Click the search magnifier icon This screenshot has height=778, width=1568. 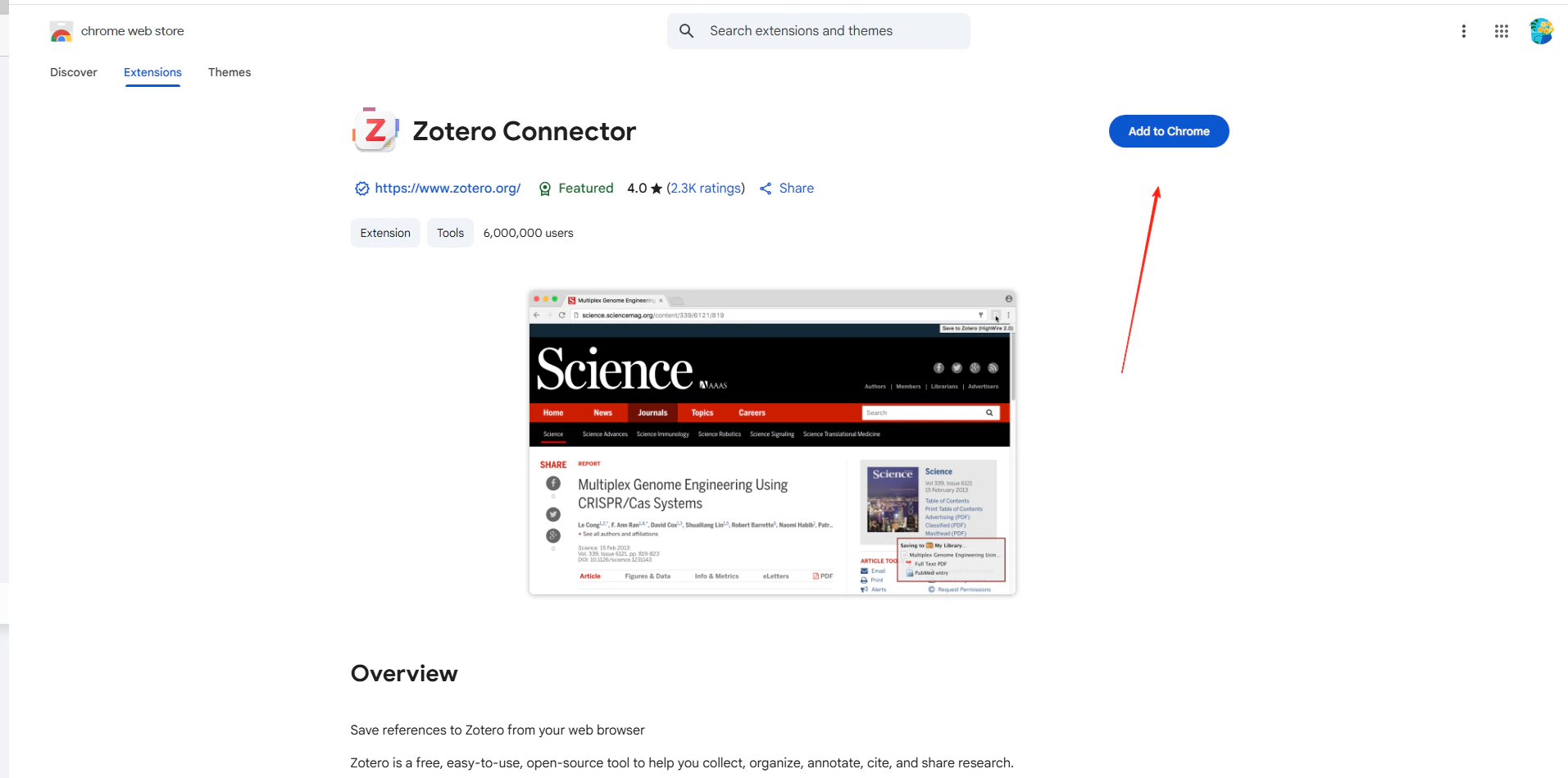[x=686, y=30]
